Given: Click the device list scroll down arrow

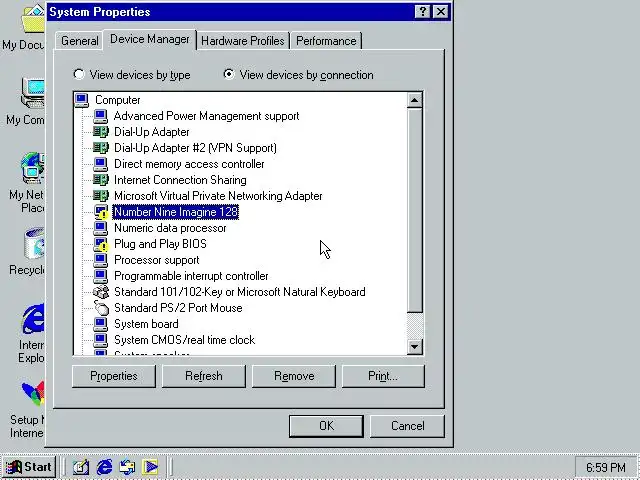Looking at the screenshot, I should 415,347.
